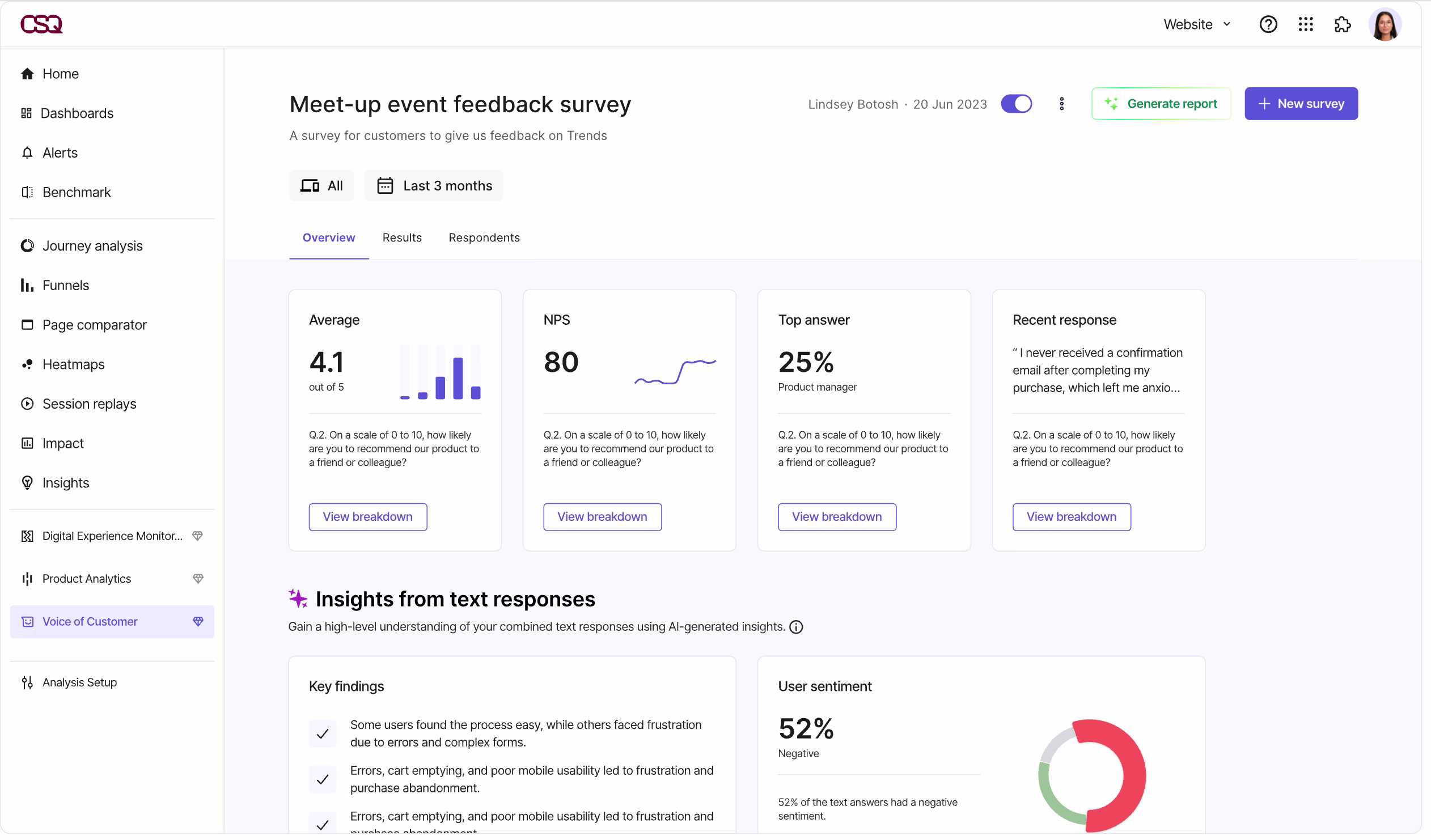
Task: Open the user profile avatar
Action: [1385, 24]
